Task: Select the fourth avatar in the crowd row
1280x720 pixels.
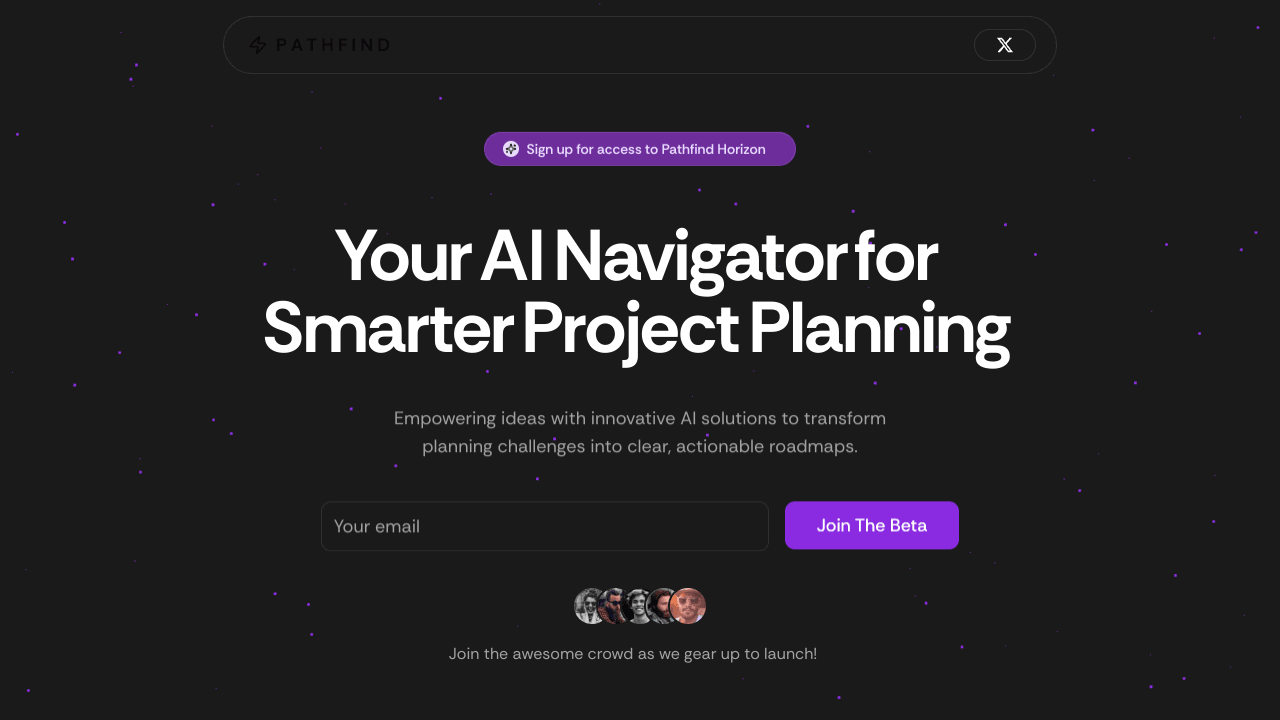Action: (x=664, y=606)
